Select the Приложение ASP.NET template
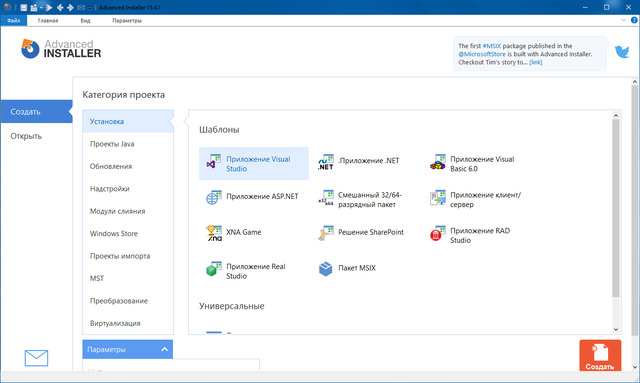The width and height of the screenshot is (640, 383). (x=252, y=197)
